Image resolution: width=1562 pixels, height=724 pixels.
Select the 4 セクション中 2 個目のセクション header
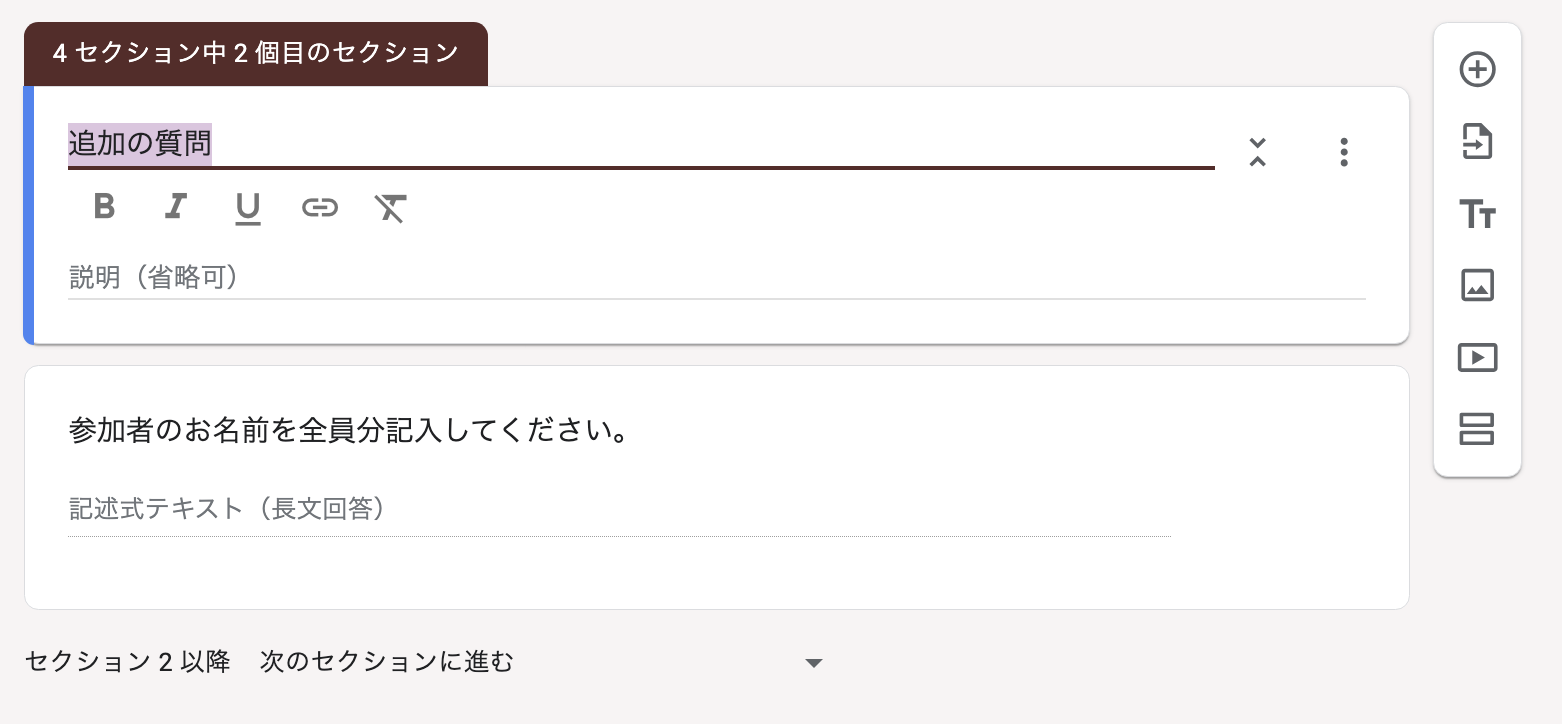click(255, 53)
